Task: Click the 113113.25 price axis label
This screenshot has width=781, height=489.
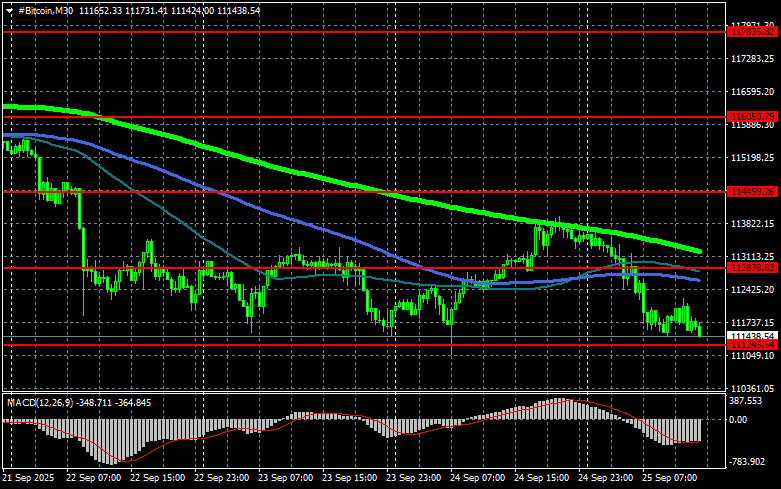Action: click(752, 256)
